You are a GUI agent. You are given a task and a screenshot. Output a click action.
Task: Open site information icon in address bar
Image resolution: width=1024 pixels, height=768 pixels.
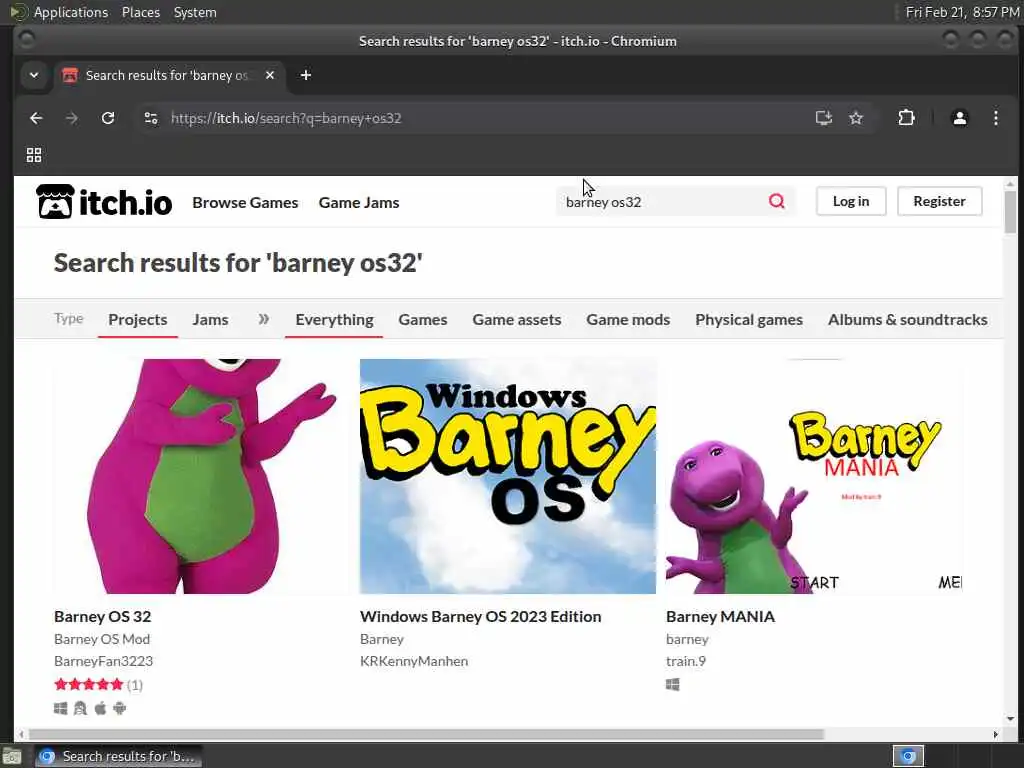[x=151, y=118]
